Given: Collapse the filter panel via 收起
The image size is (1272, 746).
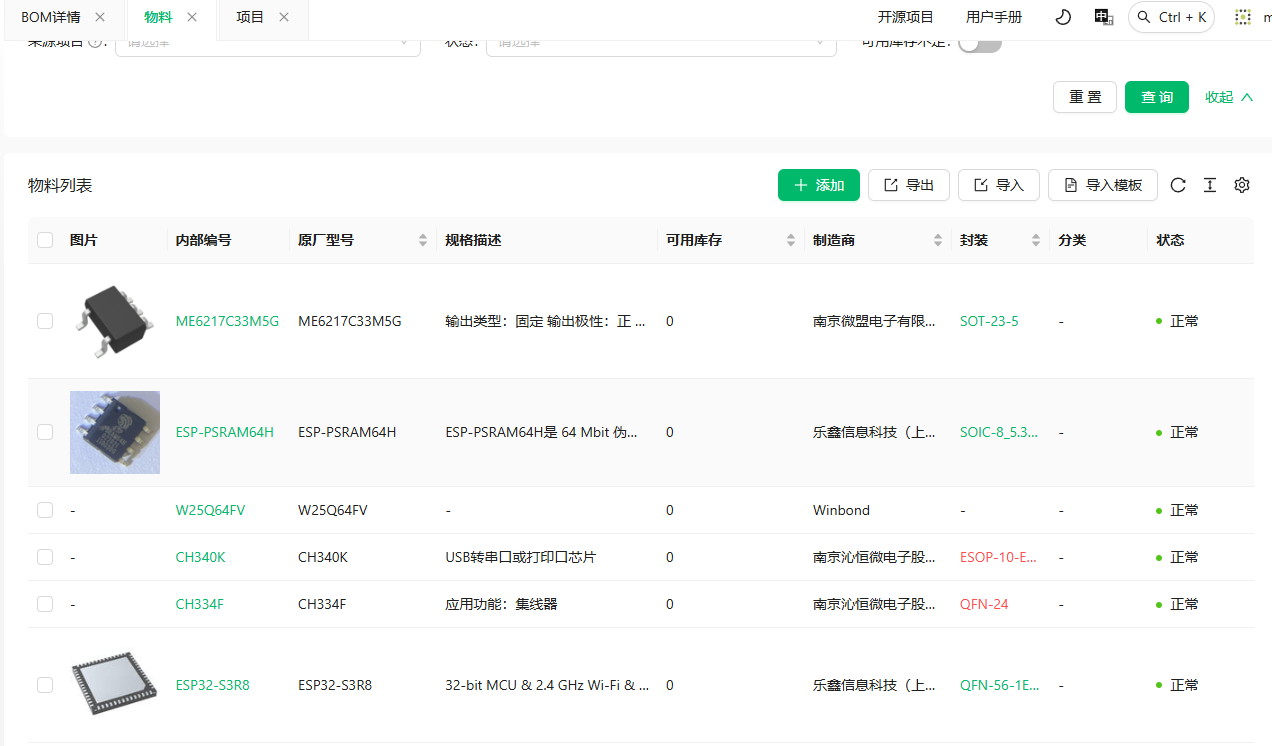Looking at the screenshot, I should coord(1229,97).
